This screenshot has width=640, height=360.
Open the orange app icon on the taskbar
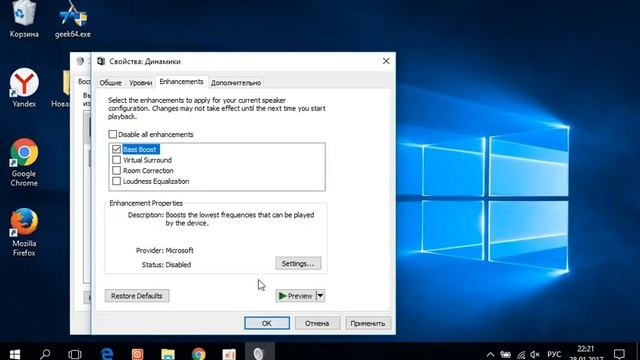pyautogui.click(x=138, y=354)
